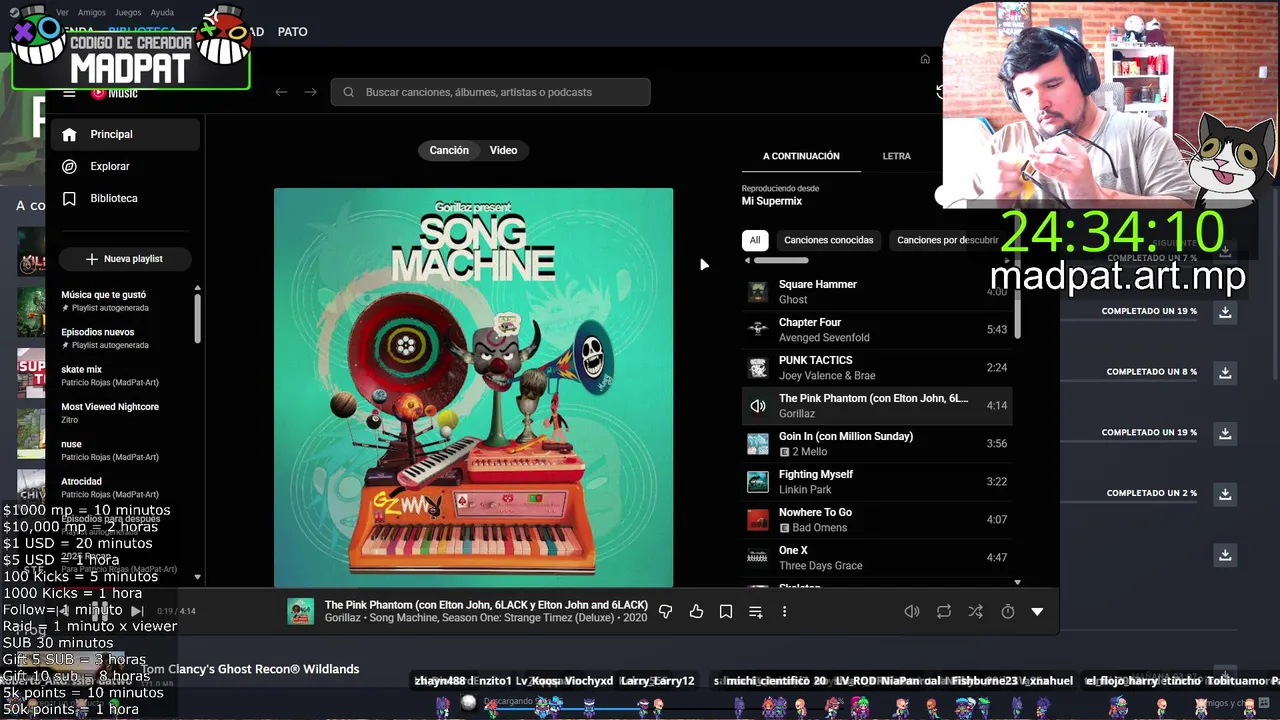Select the All filter chip
The height and width of the screenshot is (720, 1280).
[x=755, y=240]
